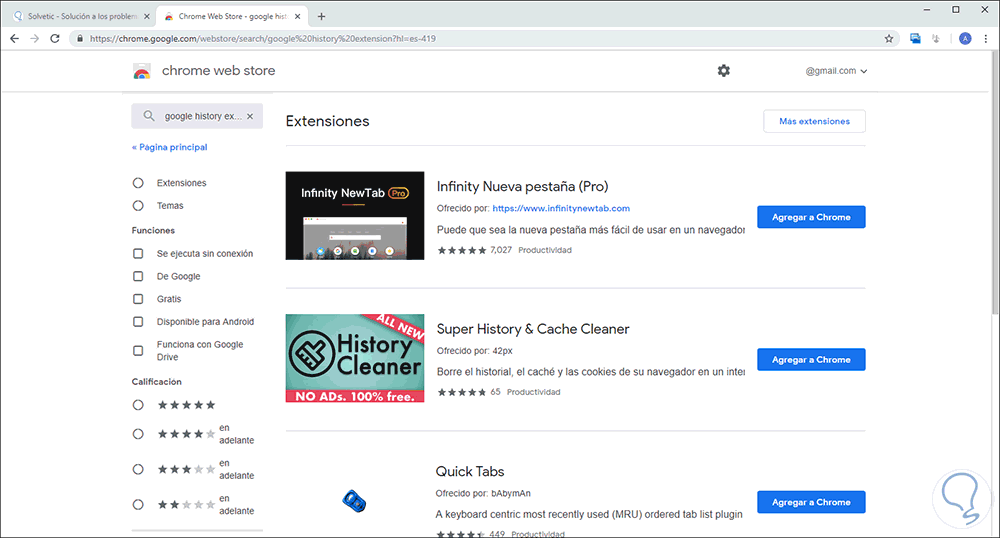Add Super History & Cache Cleaner to Chrome
1000x538 pixels.
[811, 360]
